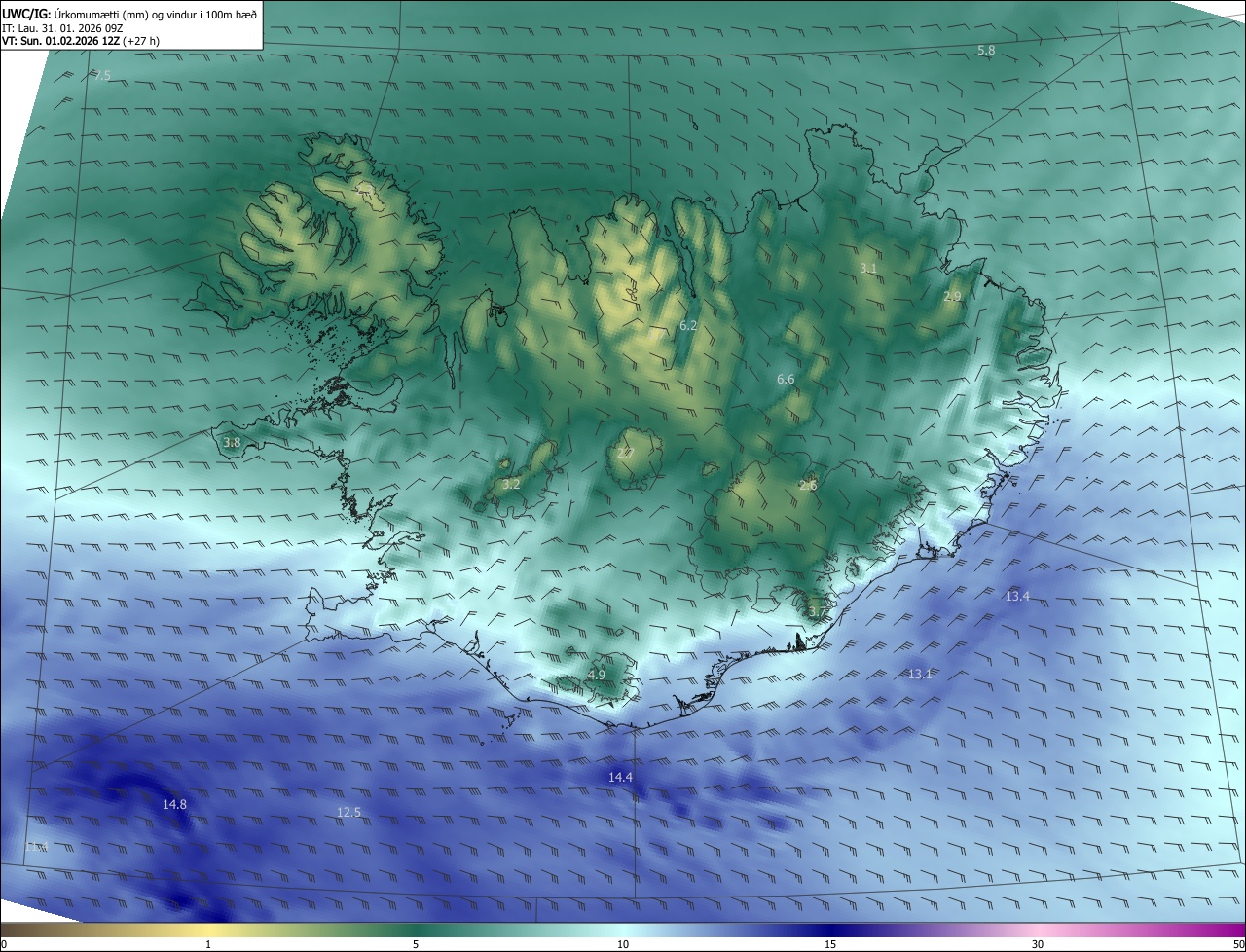This screenshot has height=952, width=1246.
Task: Click the 7.5 value label on the map
Action: [x=103, y=75]
